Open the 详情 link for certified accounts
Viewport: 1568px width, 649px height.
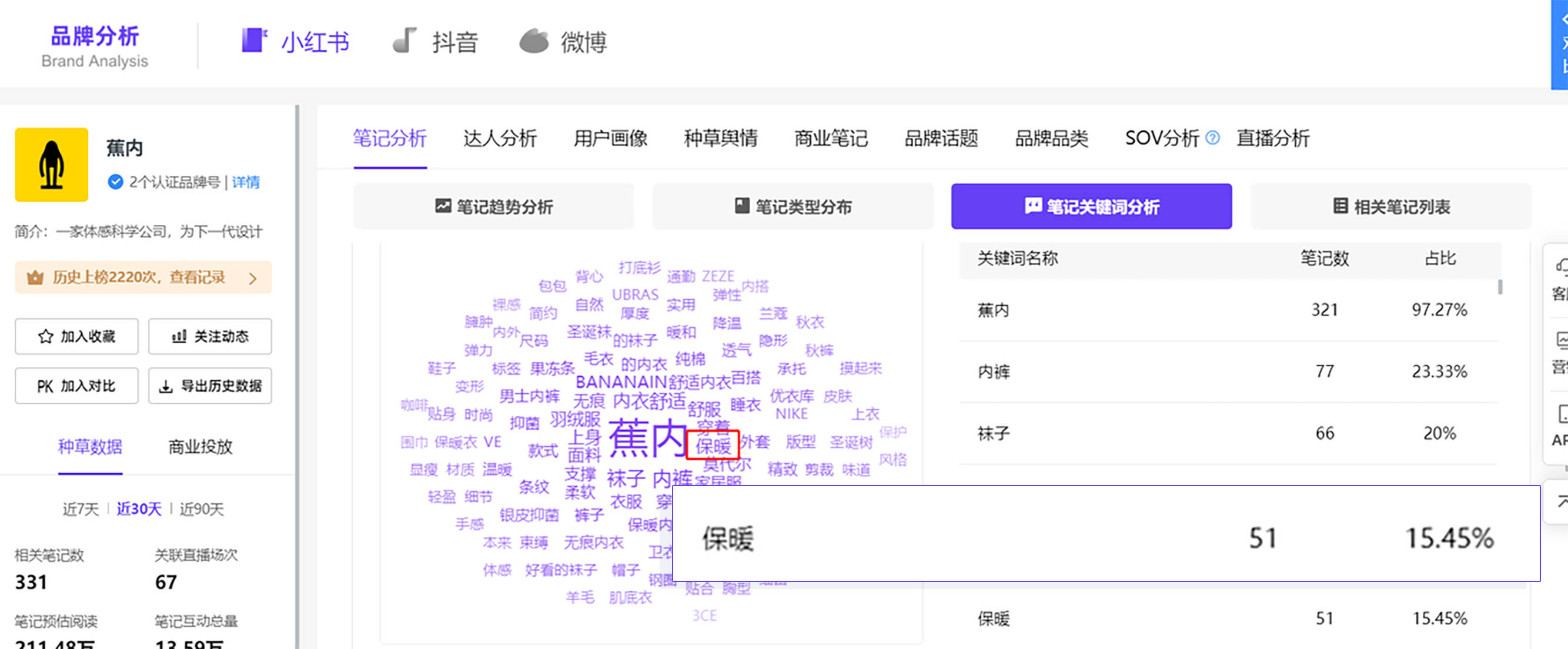(246, 182)
